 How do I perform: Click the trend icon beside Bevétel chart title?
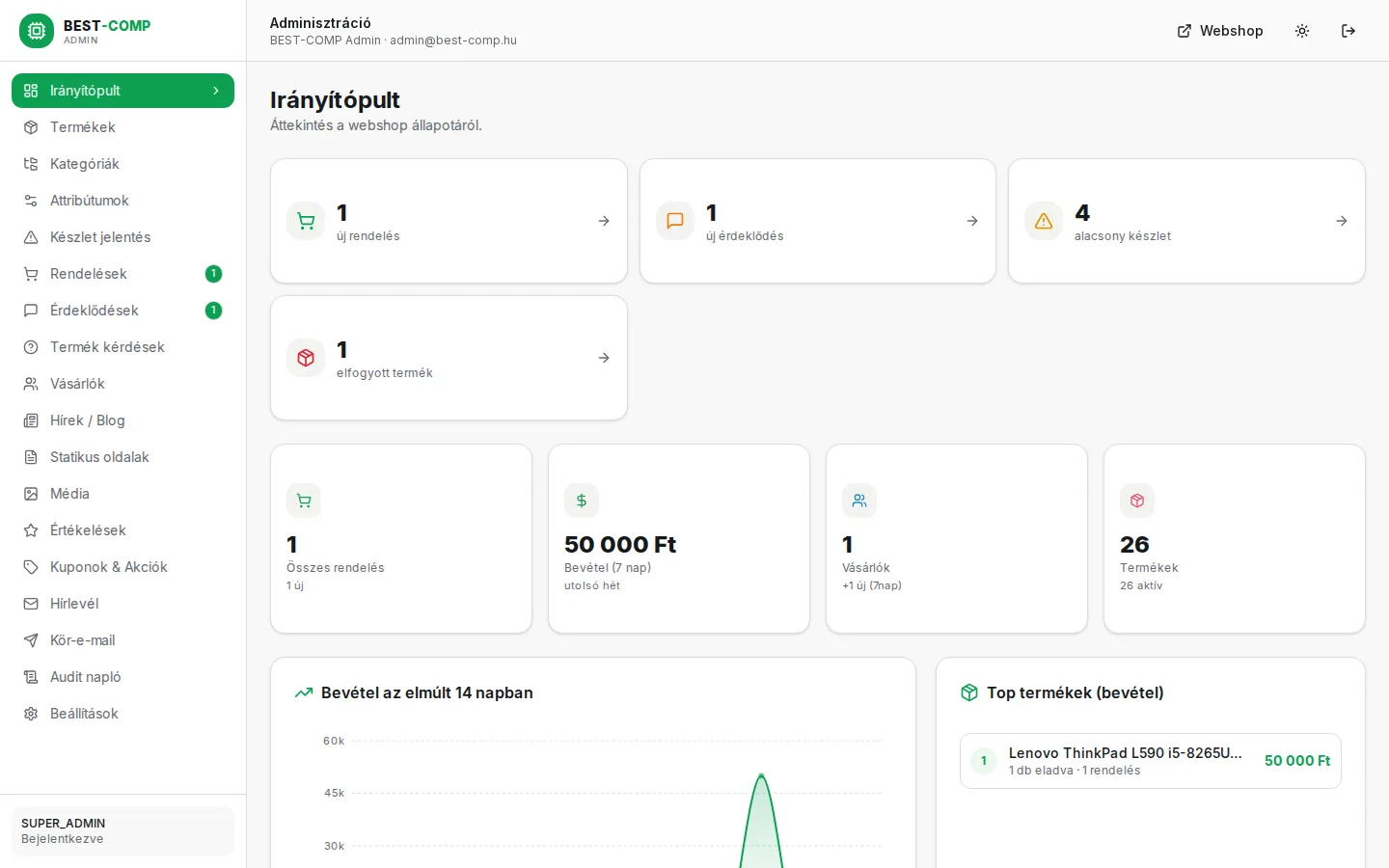pos(304,692)
